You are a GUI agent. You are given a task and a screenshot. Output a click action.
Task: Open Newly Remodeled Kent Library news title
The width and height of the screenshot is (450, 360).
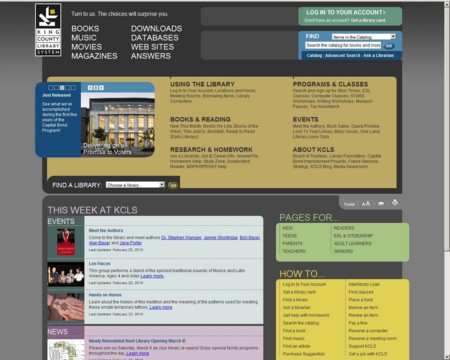[x=137, y=341]
